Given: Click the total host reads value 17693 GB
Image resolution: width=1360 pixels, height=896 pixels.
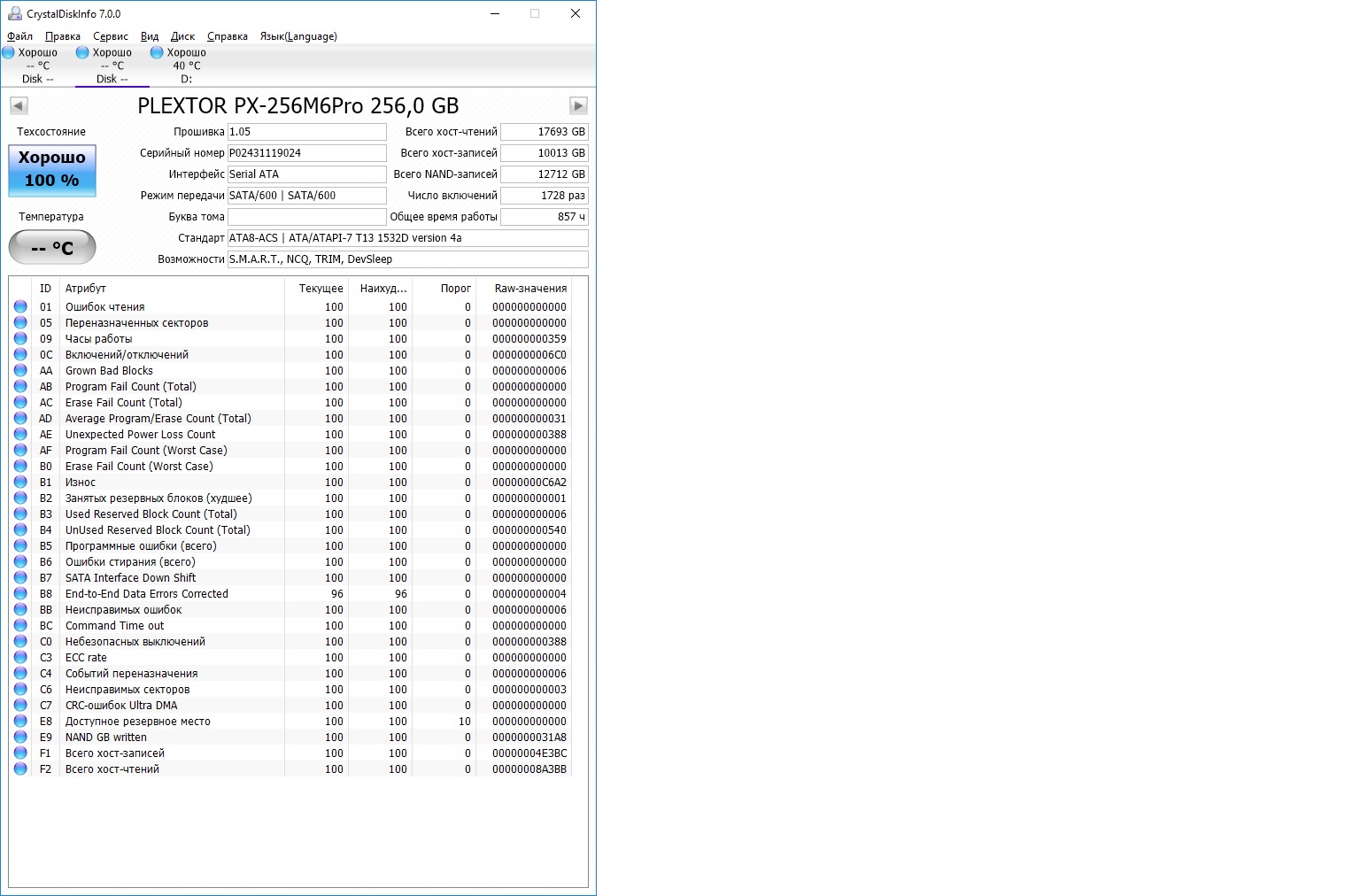Looking at the screenshot, I should 545,132.
